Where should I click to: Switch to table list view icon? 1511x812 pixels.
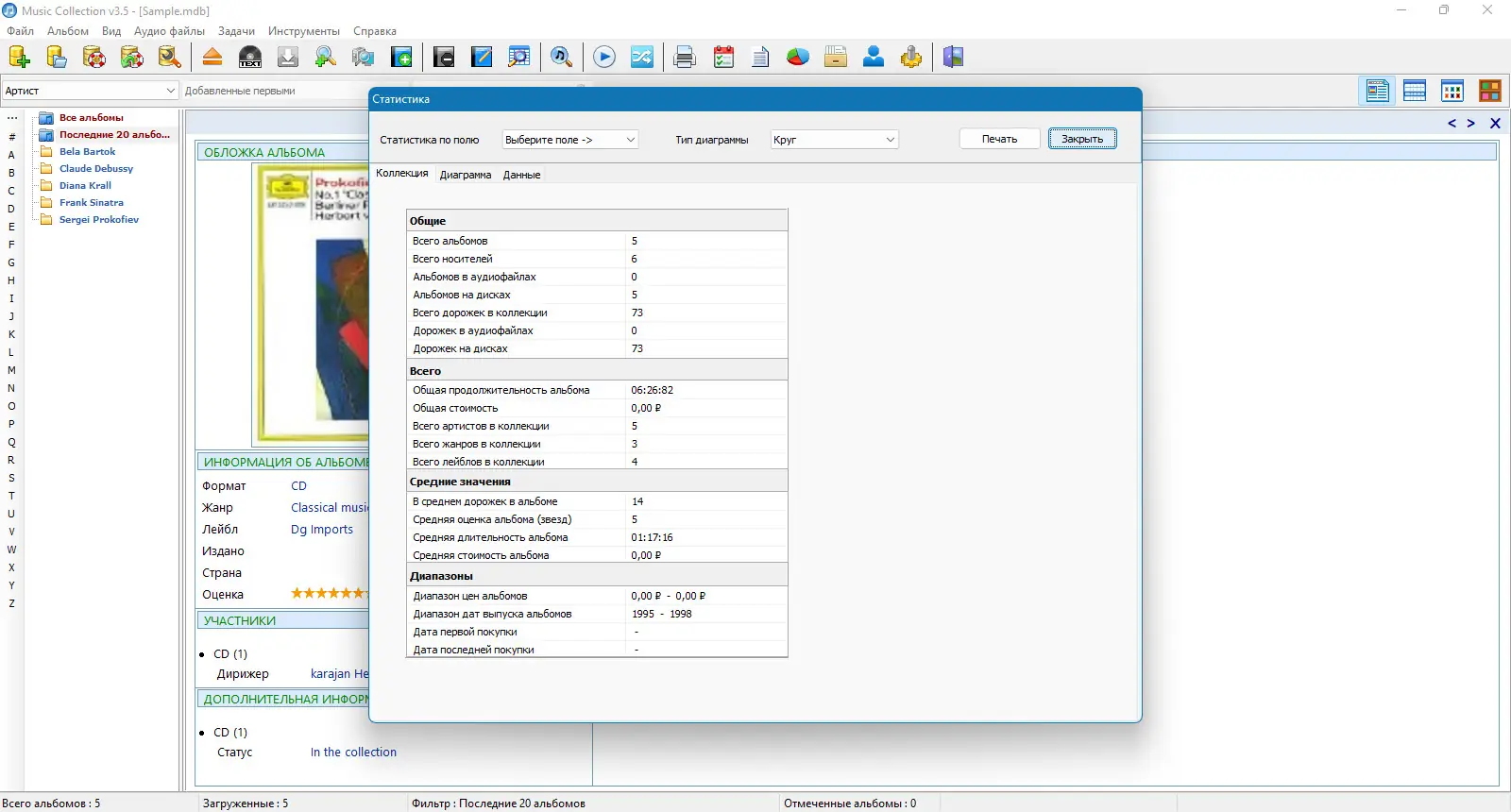pyautogui.click(x=1415, y=91)
